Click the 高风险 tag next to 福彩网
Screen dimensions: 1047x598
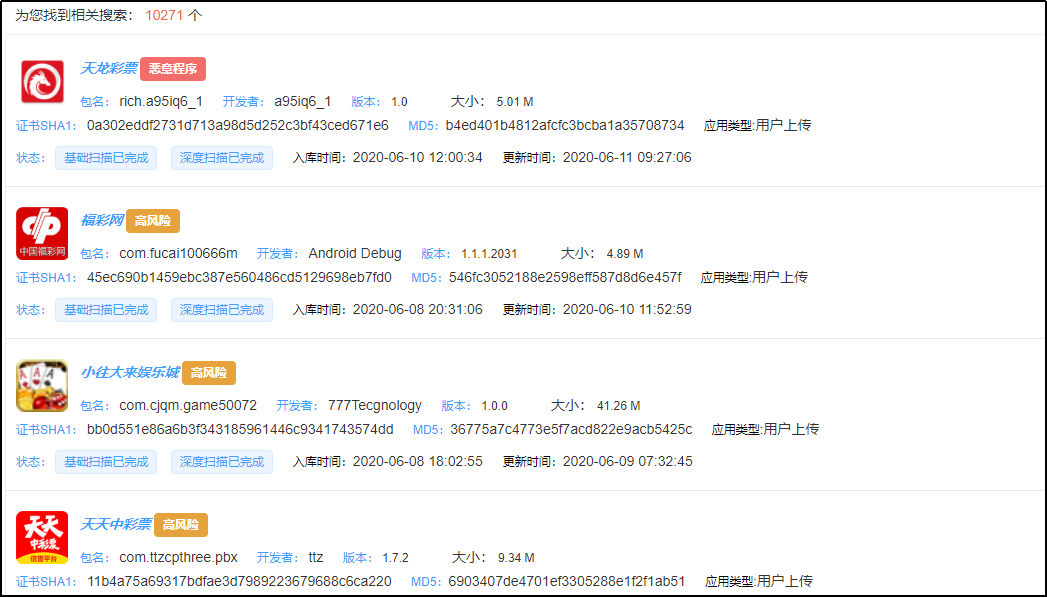pos(153,221)
